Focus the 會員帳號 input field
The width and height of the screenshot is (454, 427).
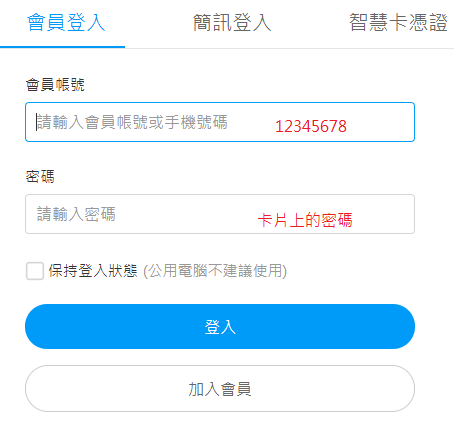tap(220, 122)
